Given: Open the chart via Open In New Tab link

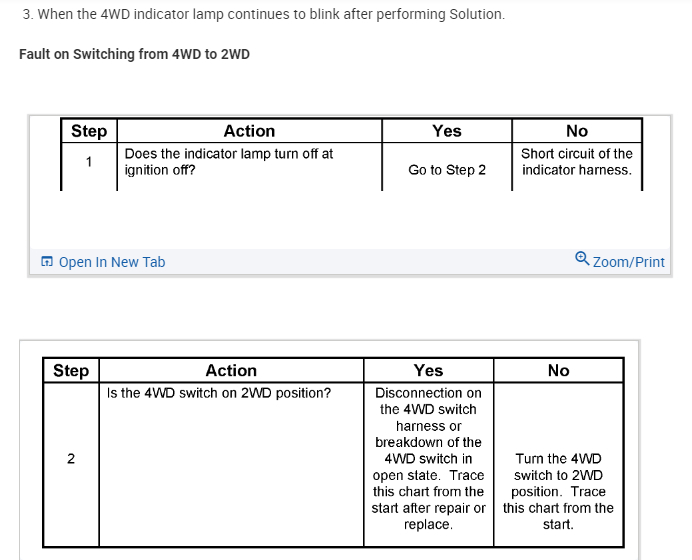Looking at the screenshot, I should (x=111, y=262).
